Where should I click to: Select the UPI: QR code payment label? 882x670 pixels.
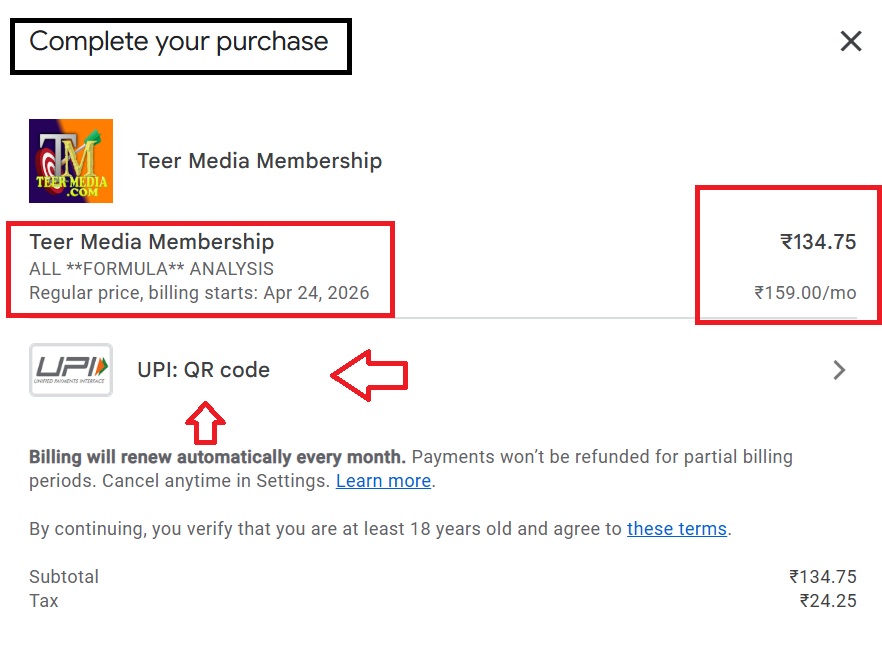203,370
